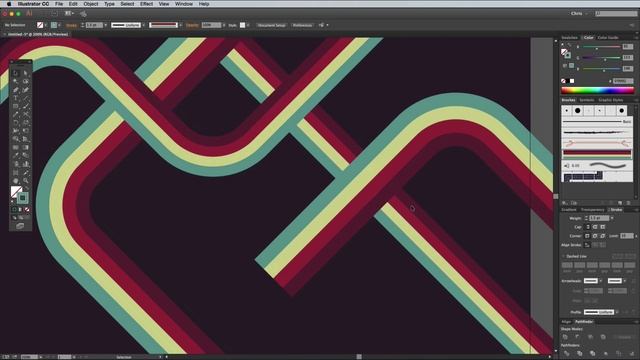Click the Exclude shape mode icon
This screenshot has width=640, height=360.
click(x=603, y=337)
